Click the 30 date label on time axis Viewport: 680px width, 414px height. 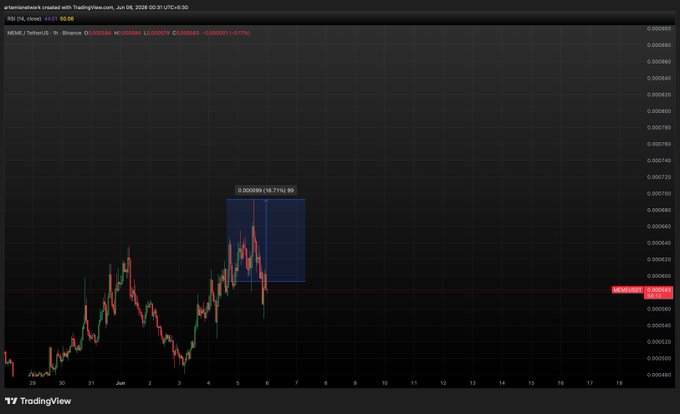62,383
